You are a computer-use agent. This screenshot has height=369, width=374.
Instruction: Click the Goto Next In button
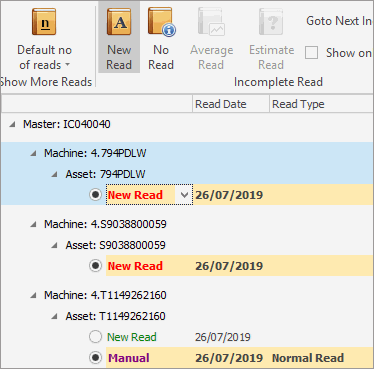339,21
